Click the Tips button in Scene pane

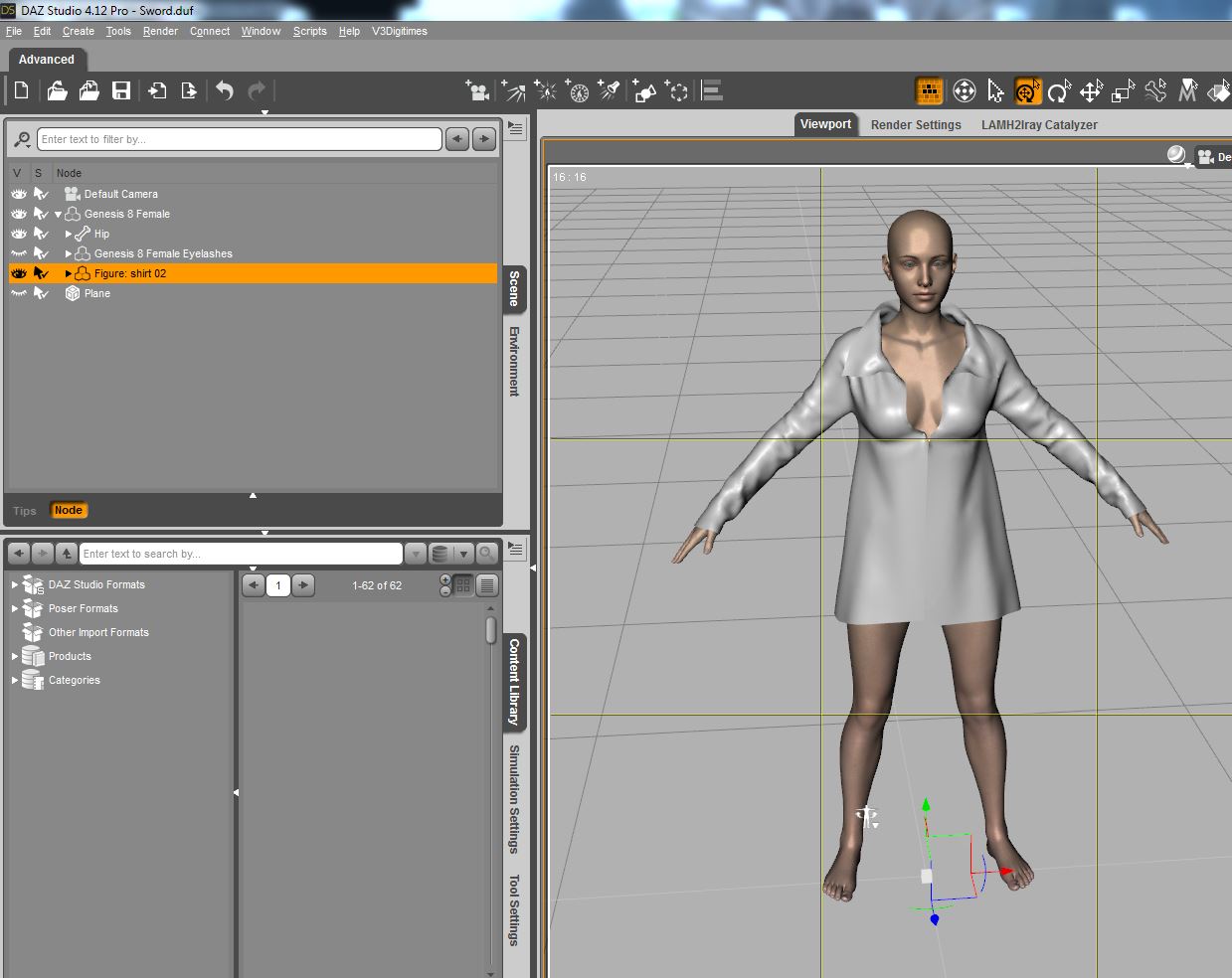(x=25, y=511)
